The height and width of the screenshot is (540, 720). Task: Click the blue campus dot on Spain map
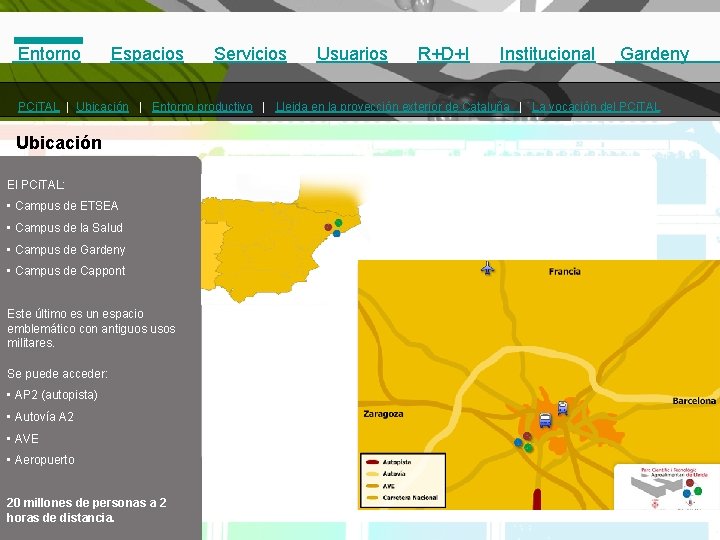[337, 234]
